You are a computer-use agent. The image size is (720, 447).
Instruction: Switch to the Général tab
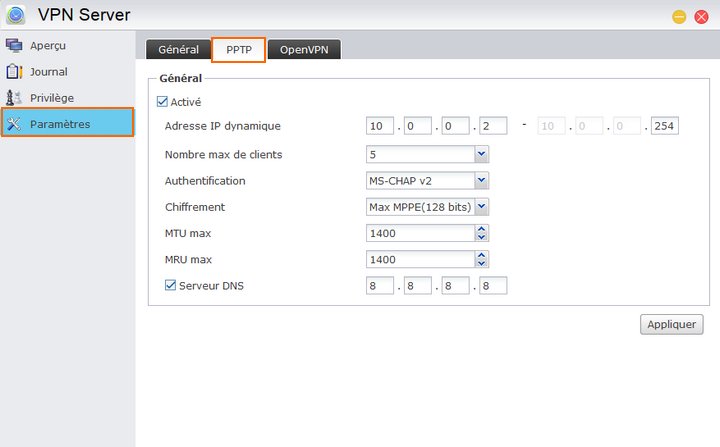click(178, 50)
